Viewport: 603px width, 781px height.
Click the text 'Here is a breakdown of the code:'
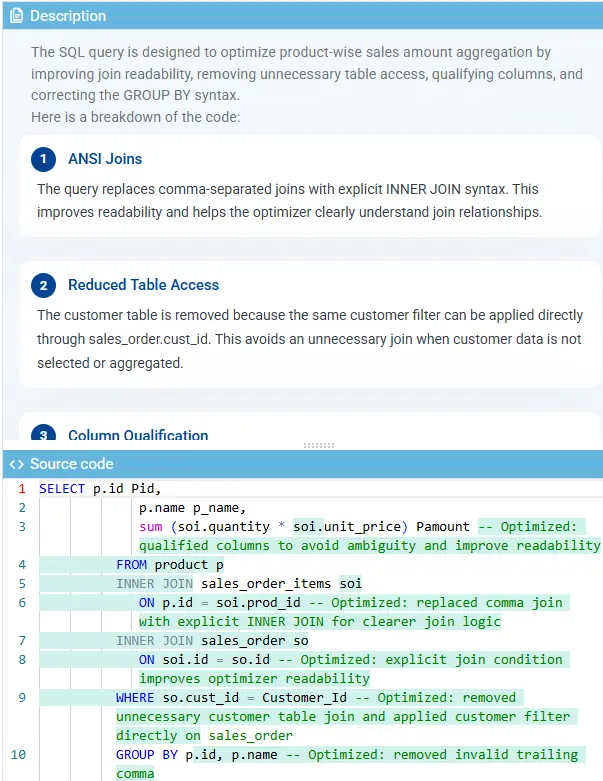click(135, 117)
